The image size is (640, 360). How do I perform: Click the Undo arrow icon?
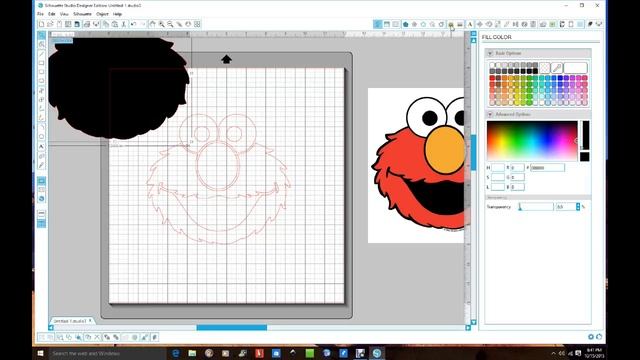[133, 24]
